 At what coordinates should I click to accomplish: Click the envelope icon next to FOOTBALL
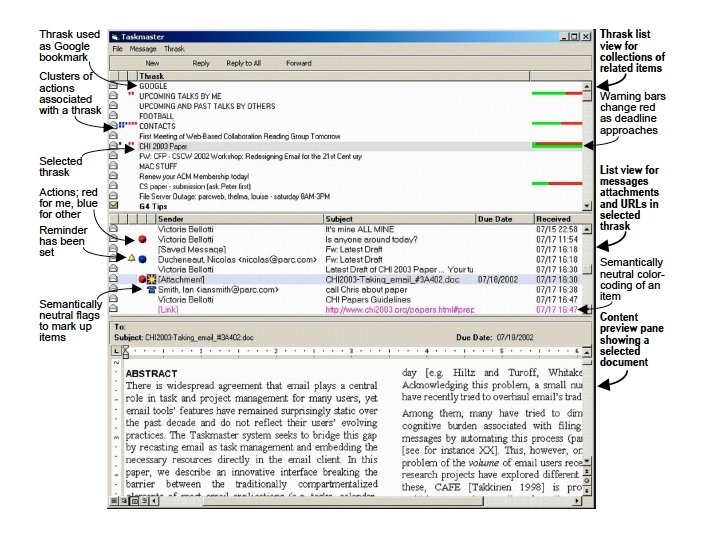pyautogui.click(x=113, y=116)
